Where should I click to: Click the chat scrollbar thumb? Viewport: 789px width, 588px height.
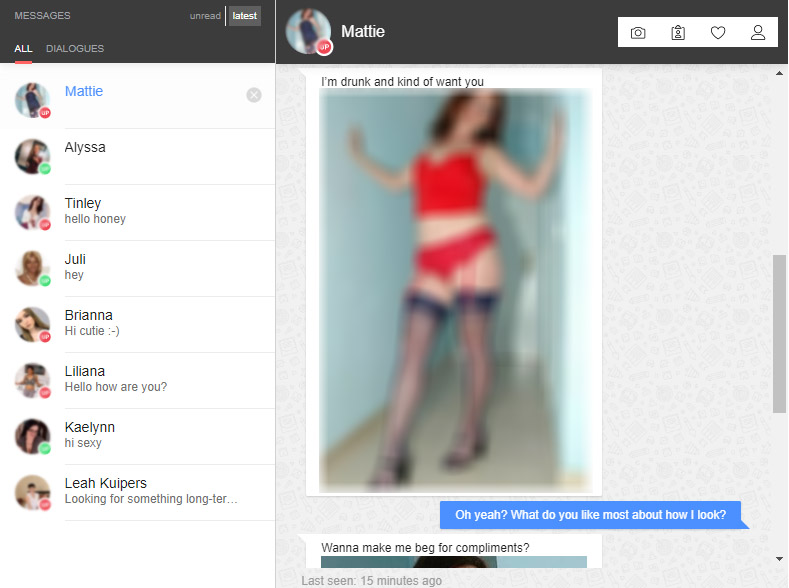779,334
